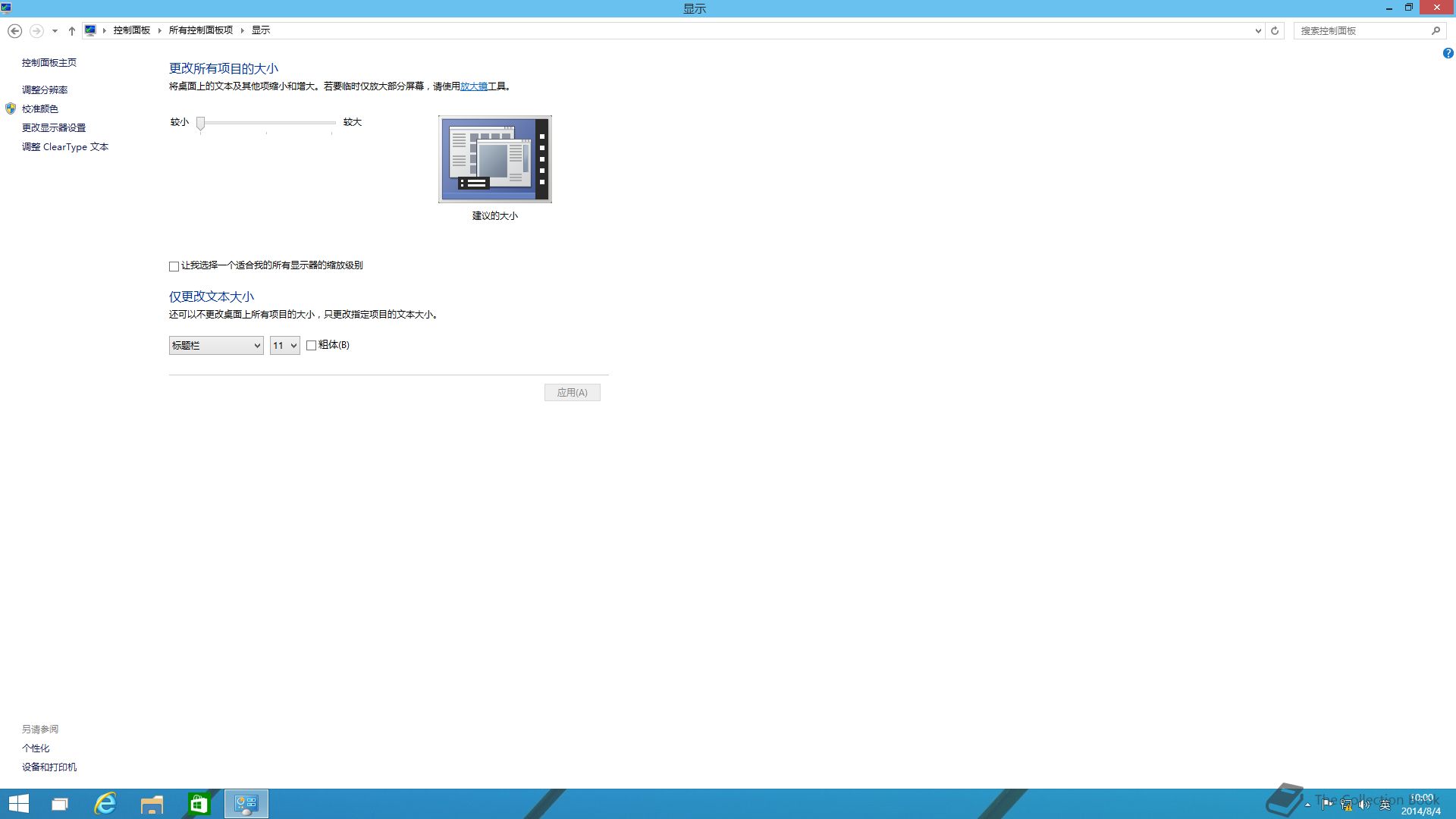Image resolution: width=1456 pixels, height=819 pixels.
Task: Click the refresh icon in address bar
Action: coord(1275,31)
